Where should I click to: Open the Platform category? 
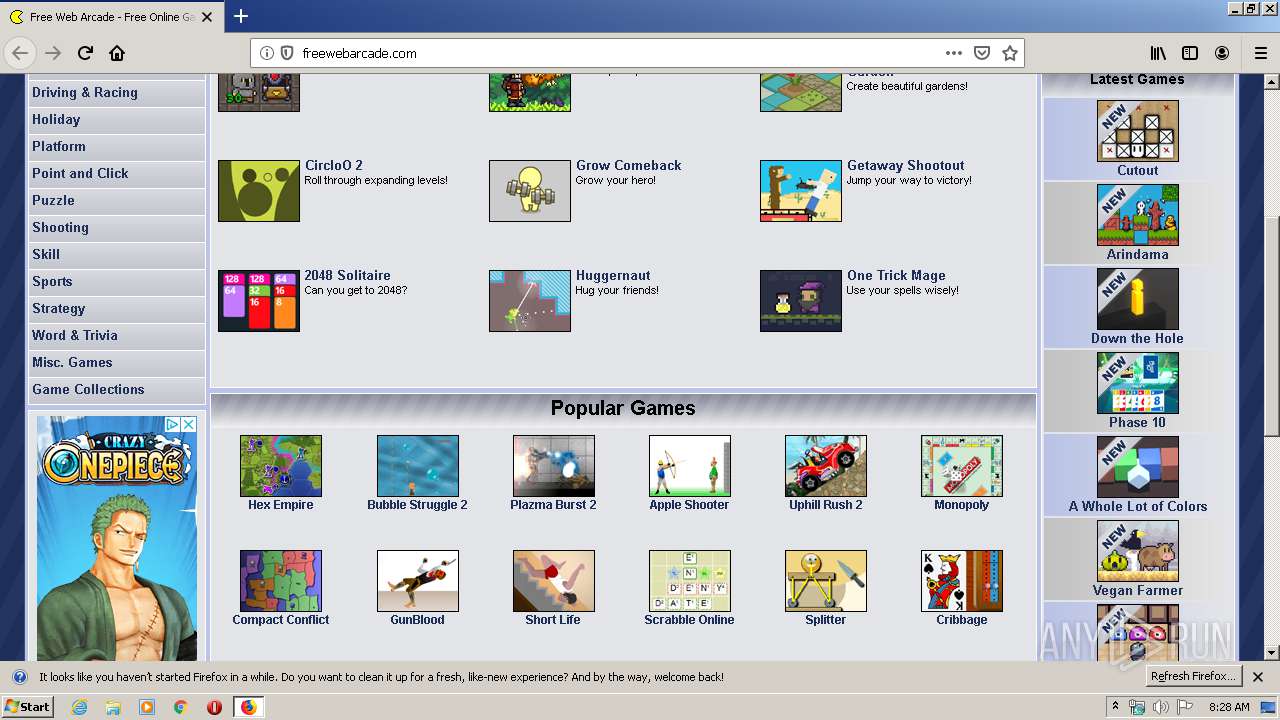click(x=116, y=147)
